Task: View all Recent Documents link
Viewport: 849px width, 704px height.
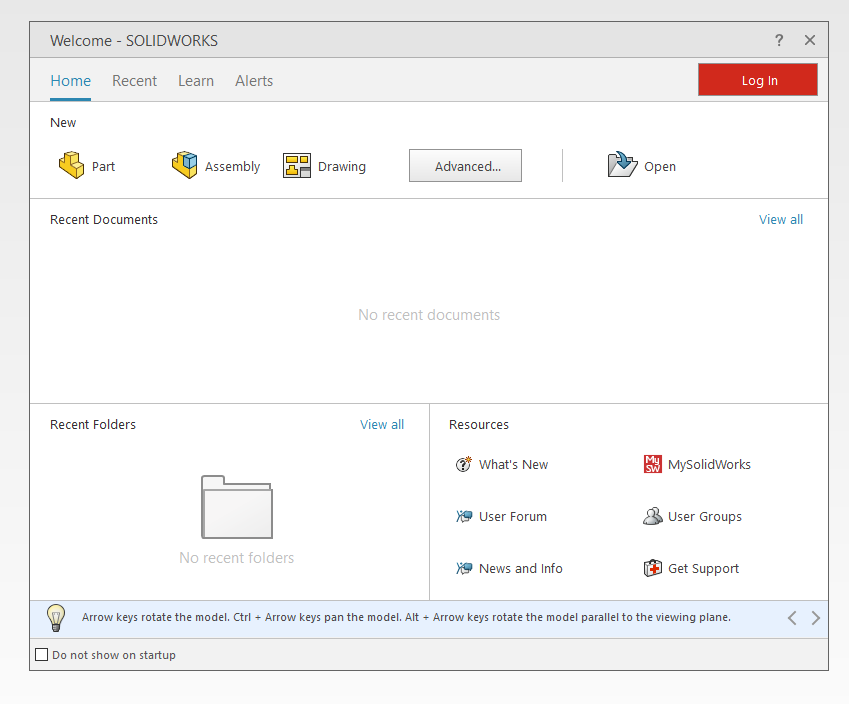Action: [780, 219]
